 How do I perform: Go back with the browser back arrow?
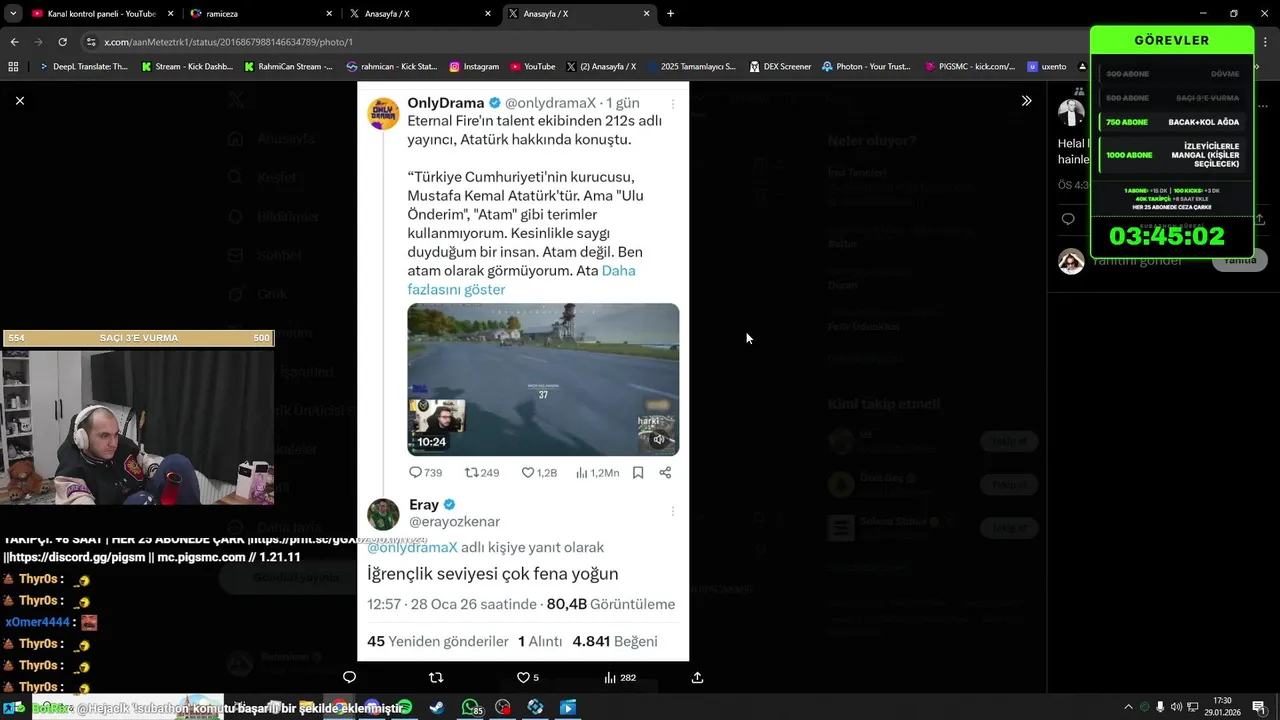14,42
